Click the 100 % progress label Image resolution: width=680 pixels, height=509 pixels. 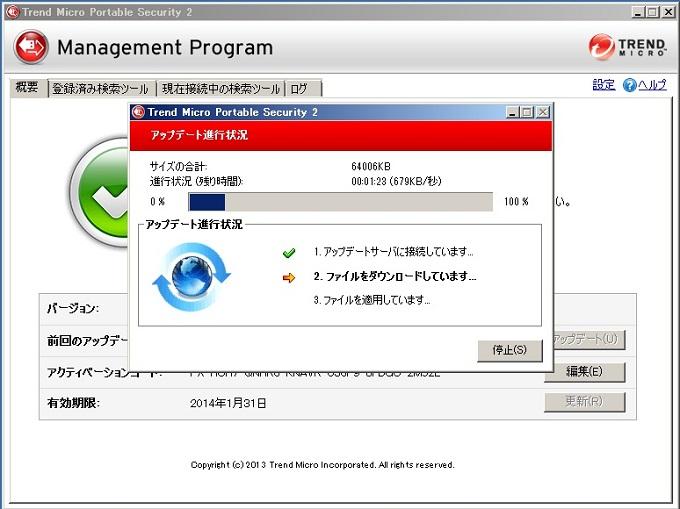[516, 202]
